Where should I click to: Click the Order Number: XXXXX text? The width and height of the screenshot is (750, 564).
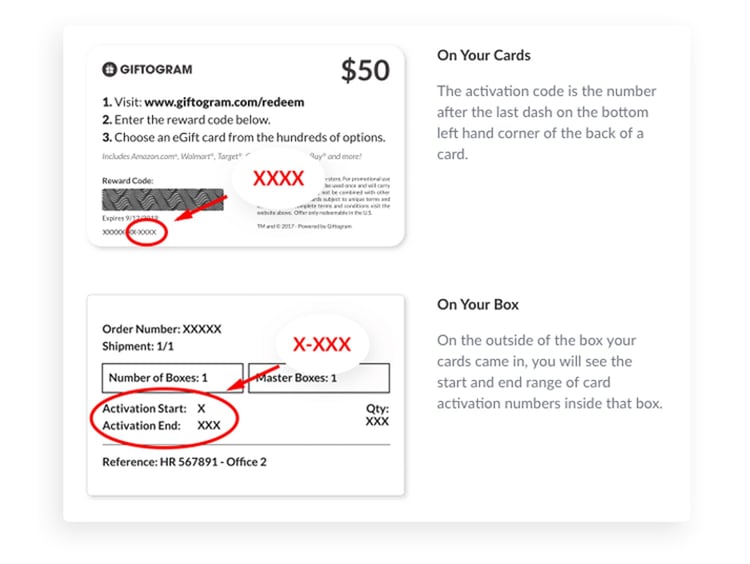click(162, 329)
